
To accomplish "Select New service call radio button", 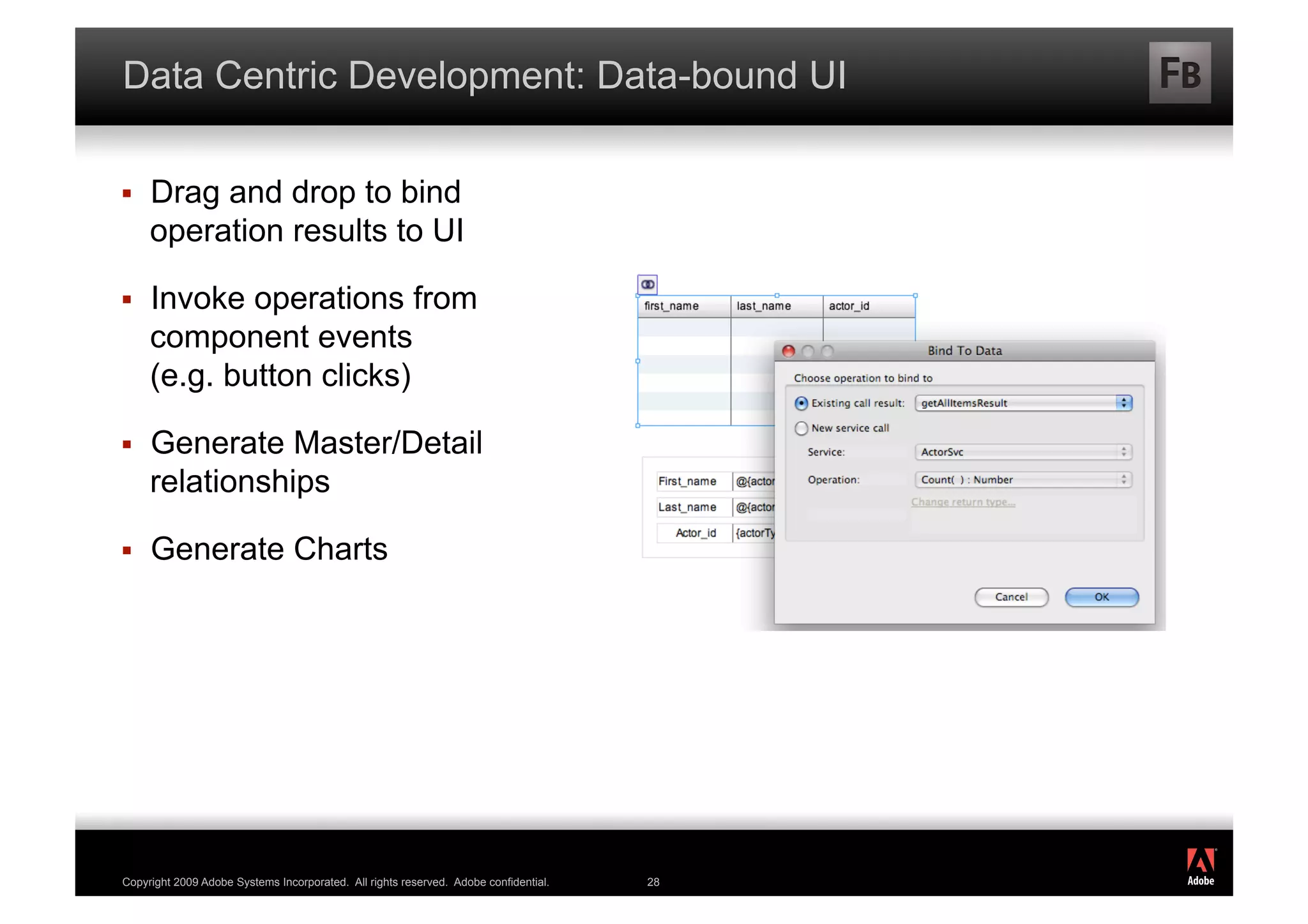I will coord(801,428).
